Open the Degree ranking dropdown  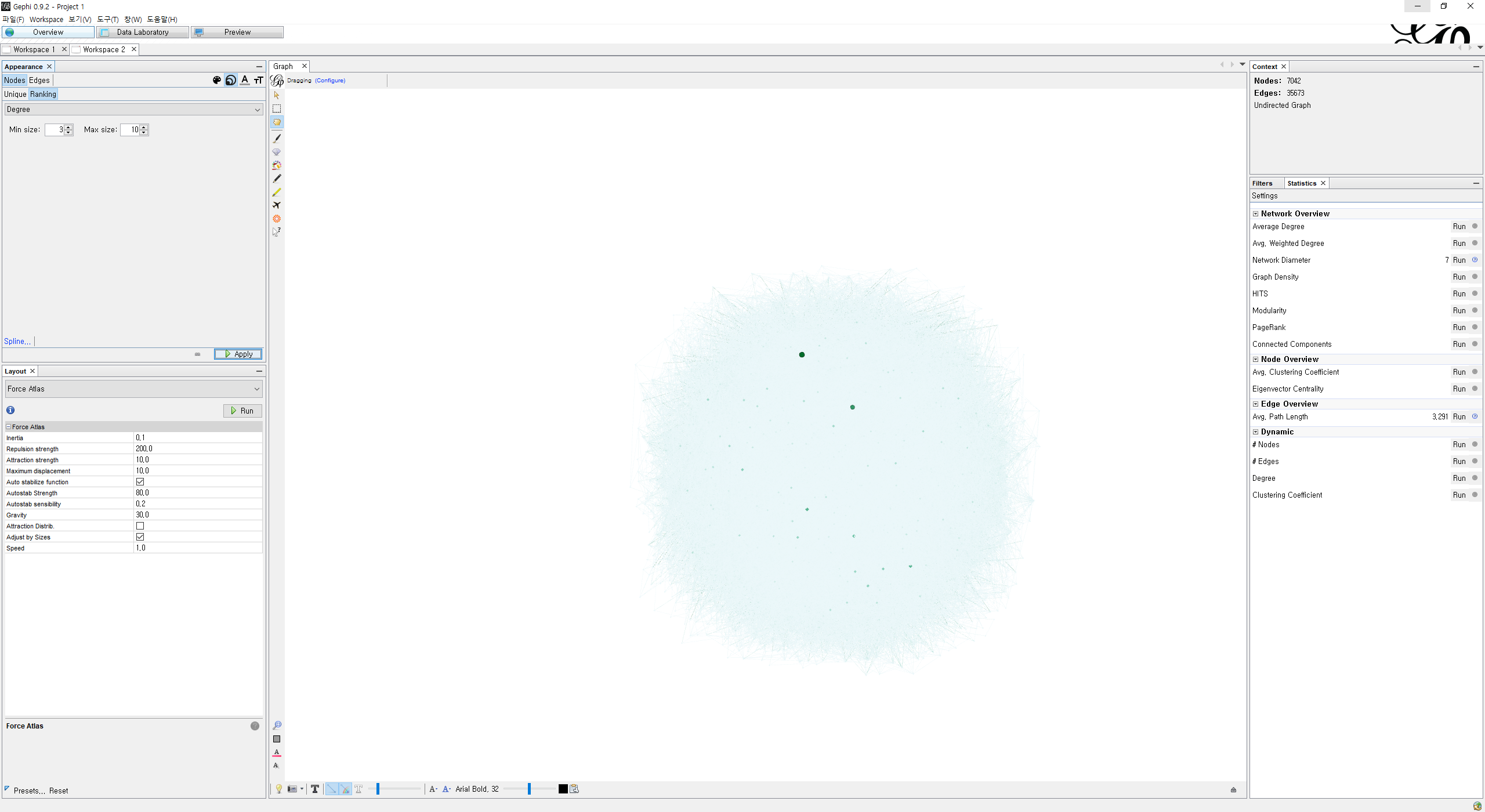pos(133,110)
